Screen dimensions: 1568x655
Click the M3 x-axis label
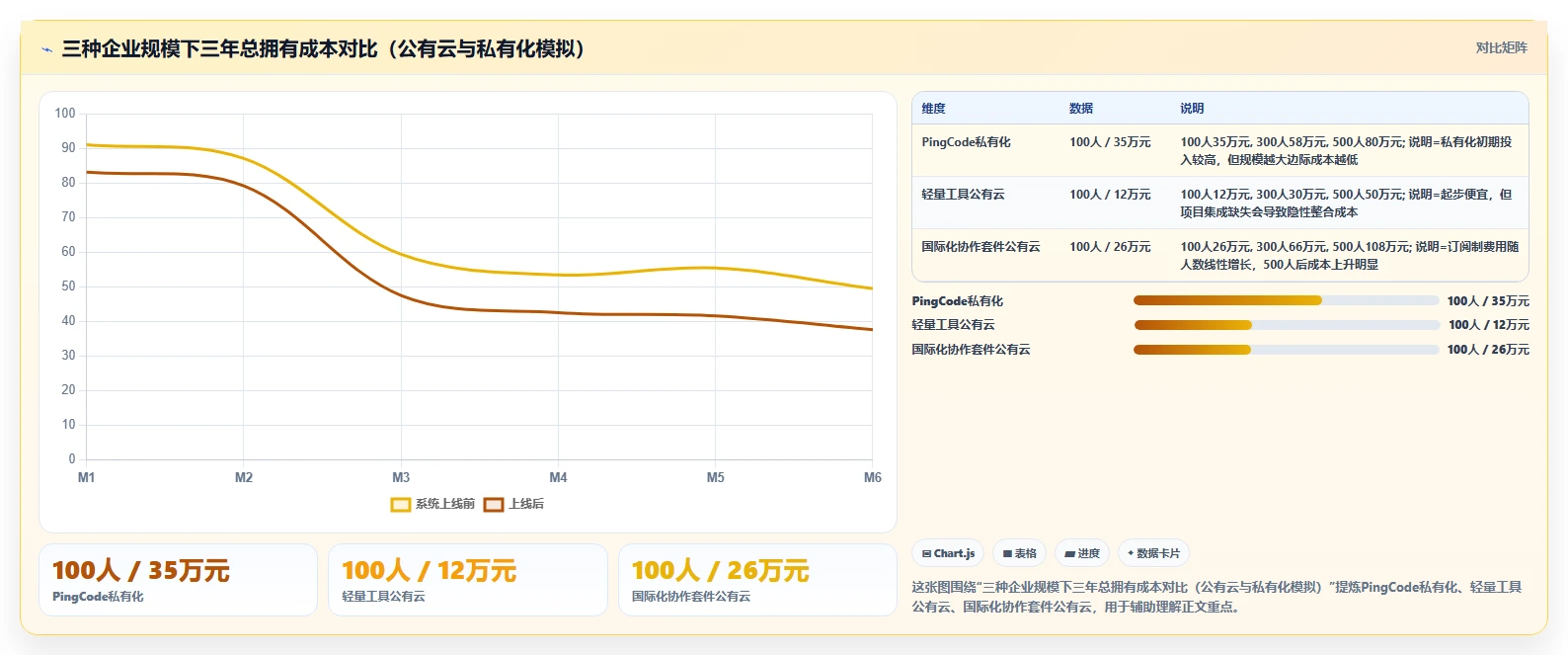(401, 478)
